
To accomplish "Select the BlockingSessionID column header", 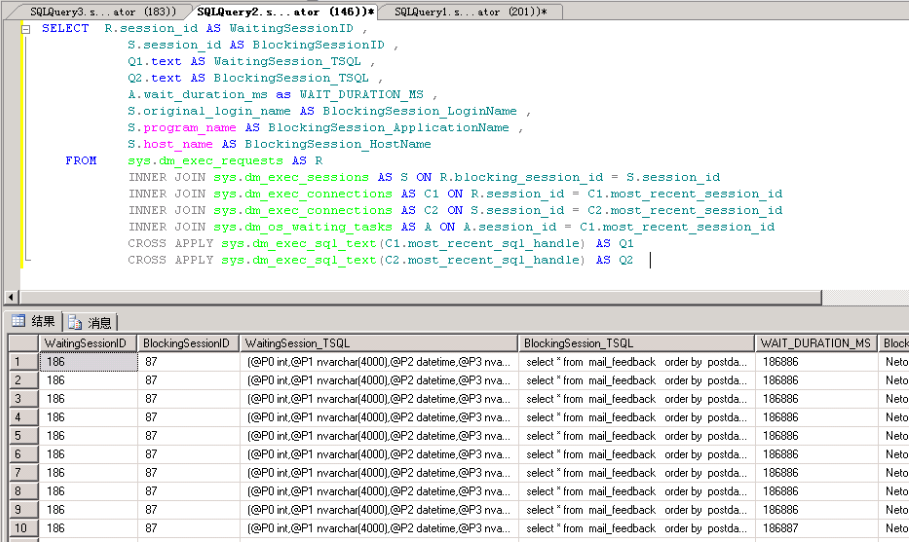I will click(x=188, y=344).
